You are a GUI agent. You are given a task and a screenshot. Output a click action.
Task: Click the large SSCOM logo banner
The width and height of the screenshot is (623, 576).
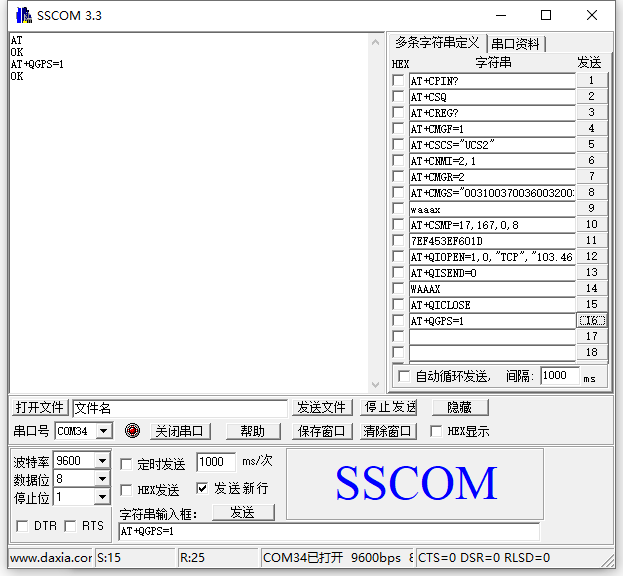coord(416,484)
